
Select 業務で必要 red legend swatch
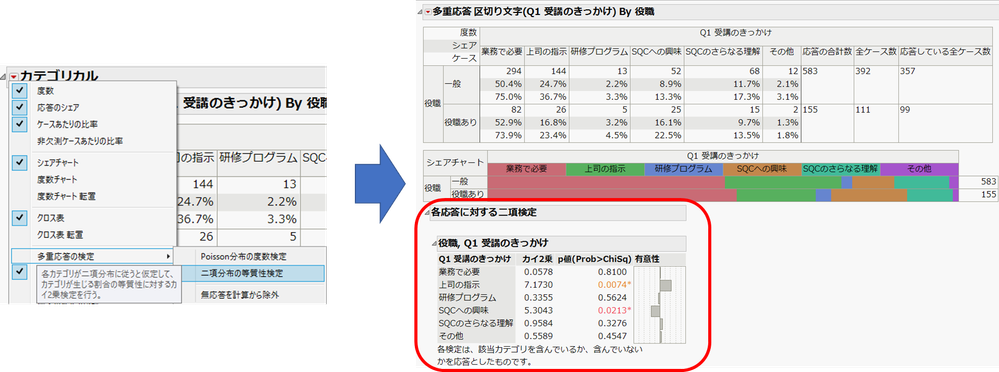tap(526, 169)
